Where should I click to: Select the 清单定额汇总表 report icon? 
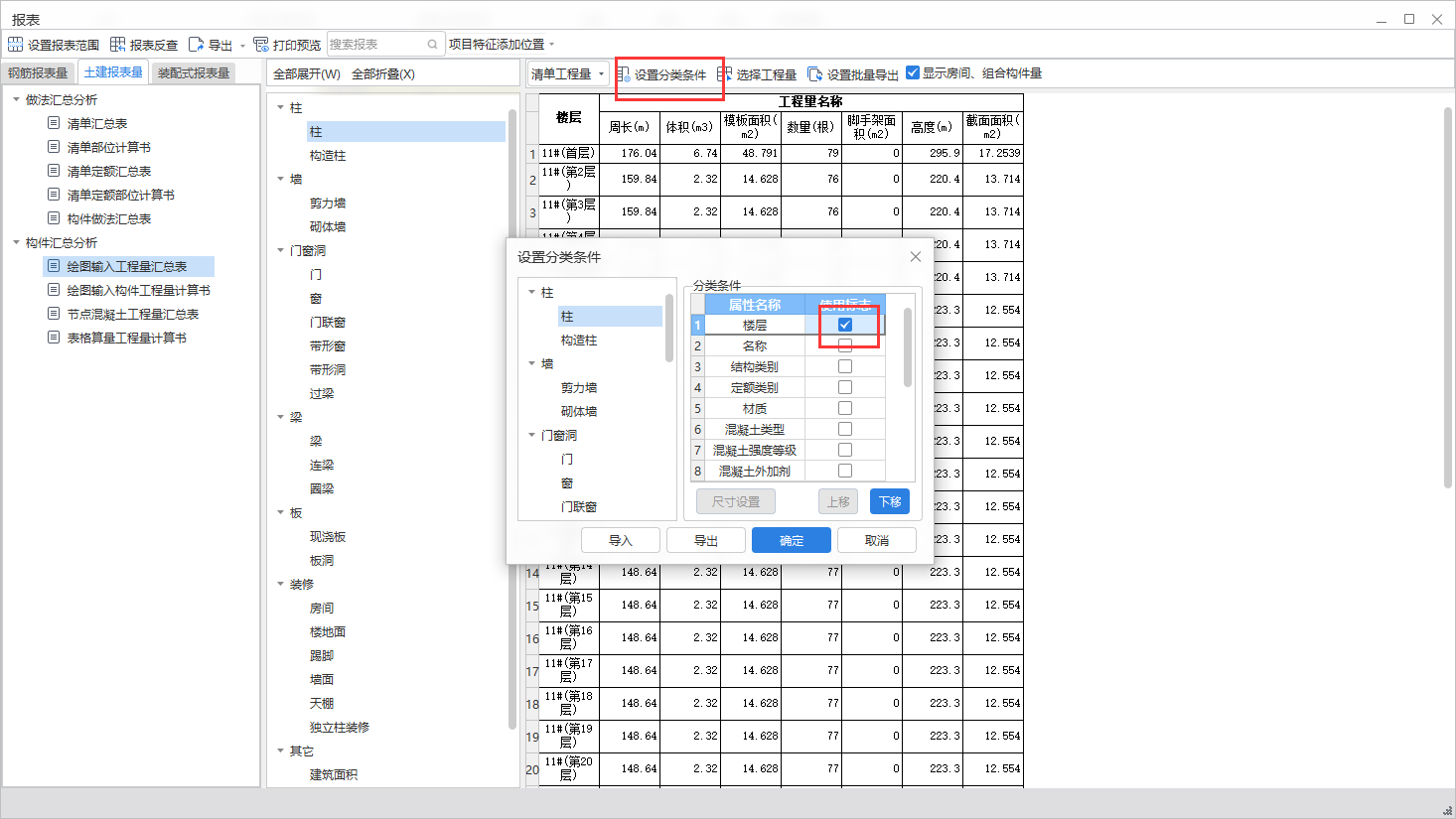54,171
